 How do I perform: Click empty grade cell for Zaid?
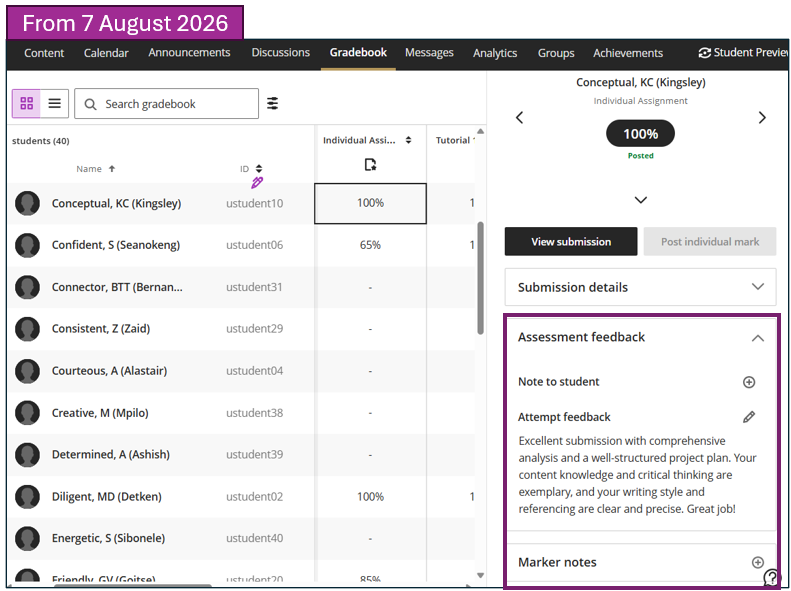370,329
